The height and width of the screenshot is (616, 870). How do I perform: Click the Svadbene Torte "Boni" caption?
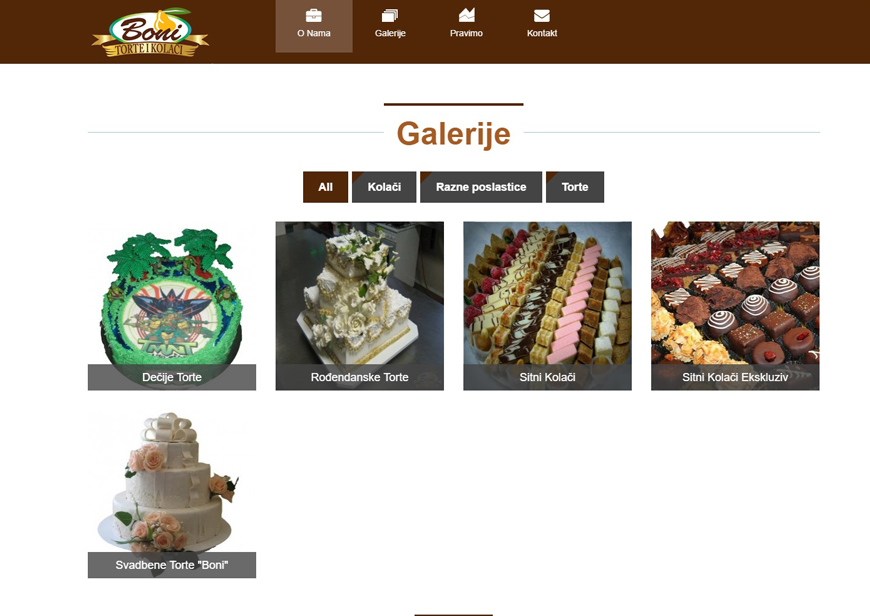point(172,565)
